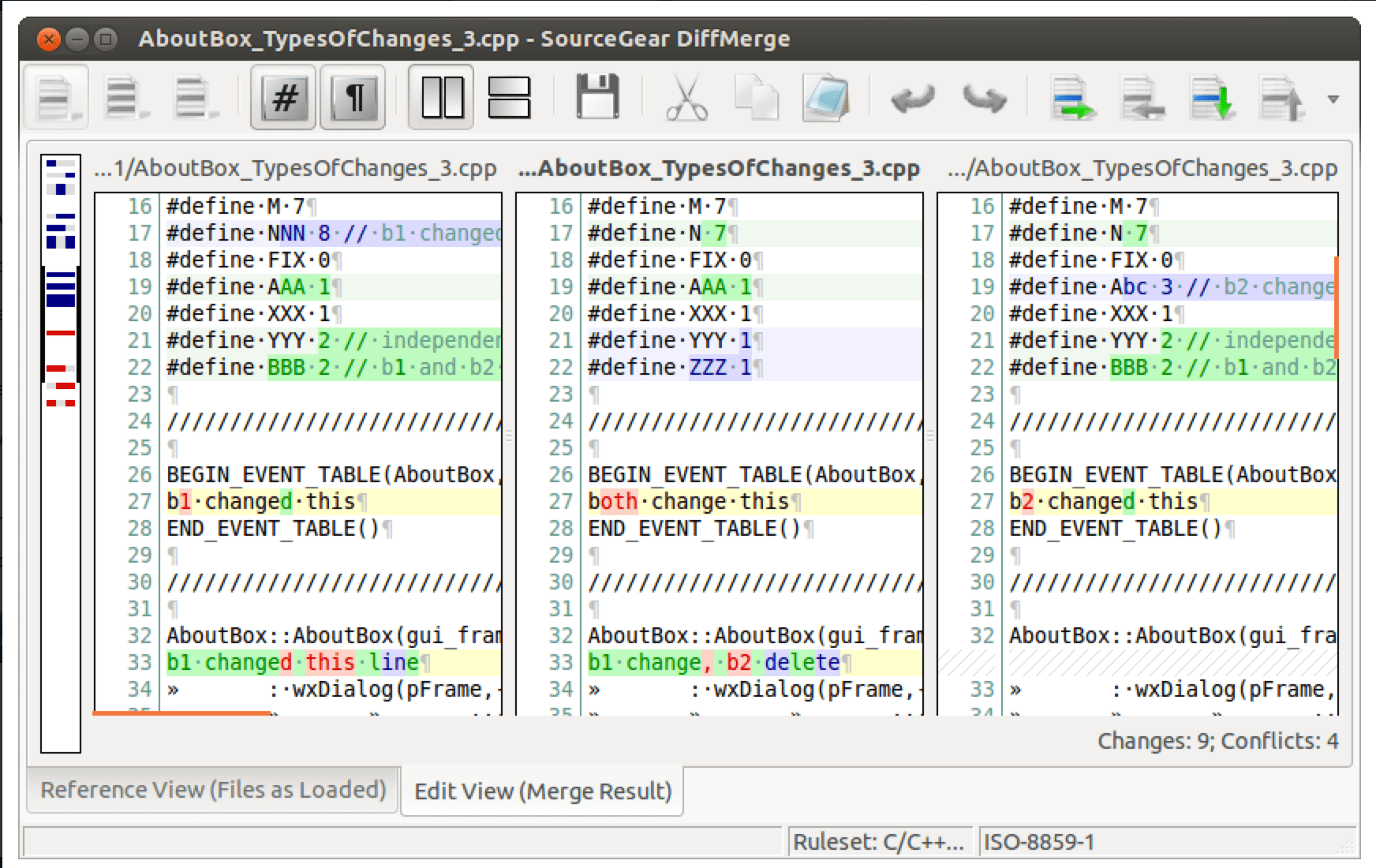Select Edit View (Merge Result) tab
Image resolution: width=1376 pixels, height=868 pixels.
tap(543, 791)
